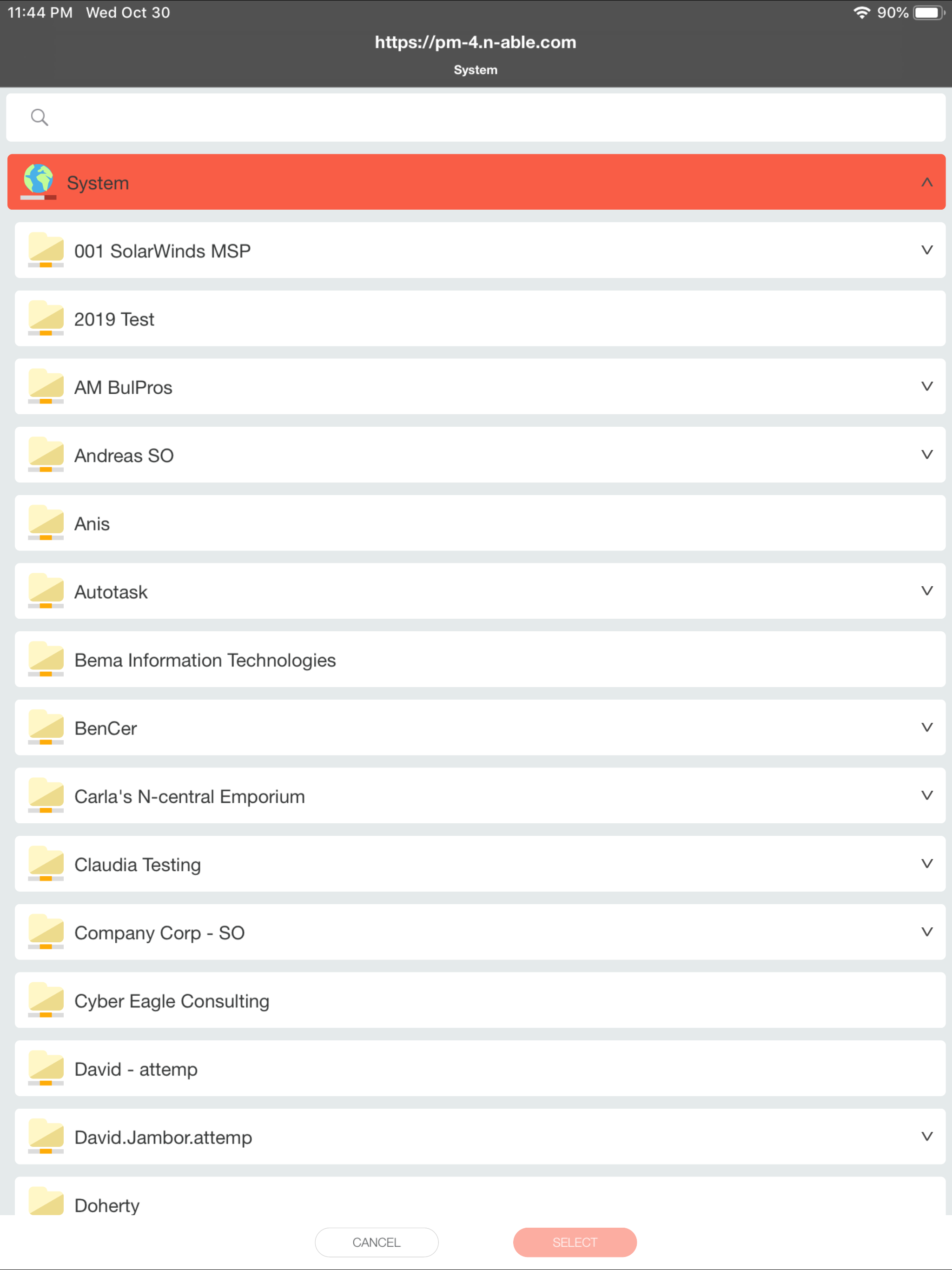This screenshot has width=952, height=1270.
Task: Select the Andreas SO entry
Action: (x=124, y=455)
